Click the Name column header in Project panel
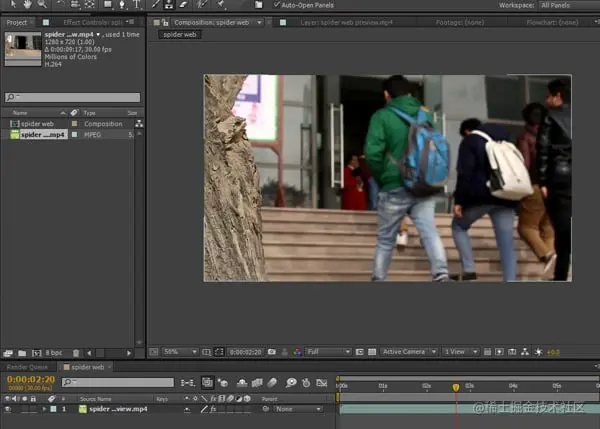This screenshot has width=600, height=429. click(20, 113)
